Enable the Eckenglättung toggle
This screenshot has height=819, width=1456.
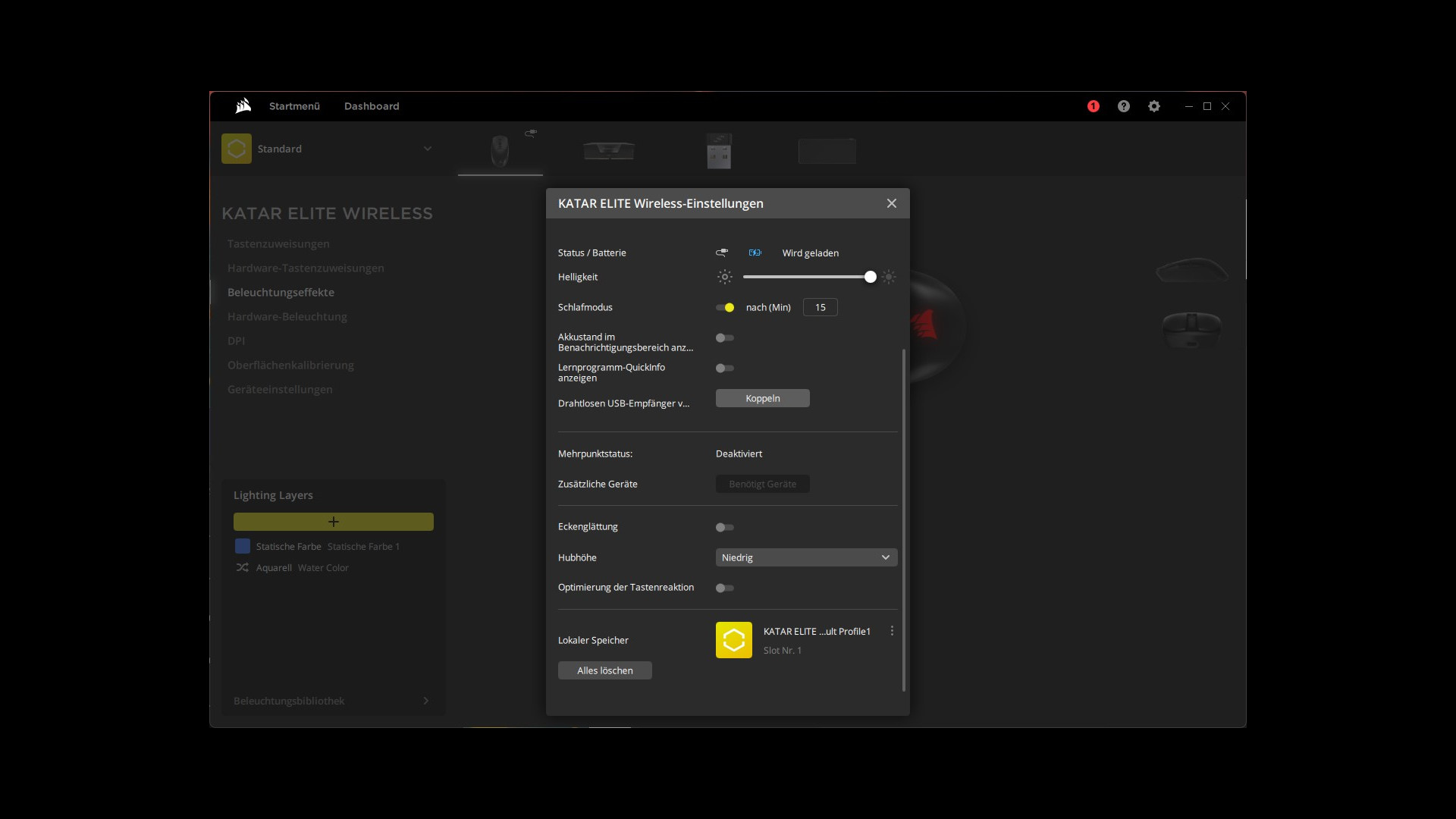point(725,527)
